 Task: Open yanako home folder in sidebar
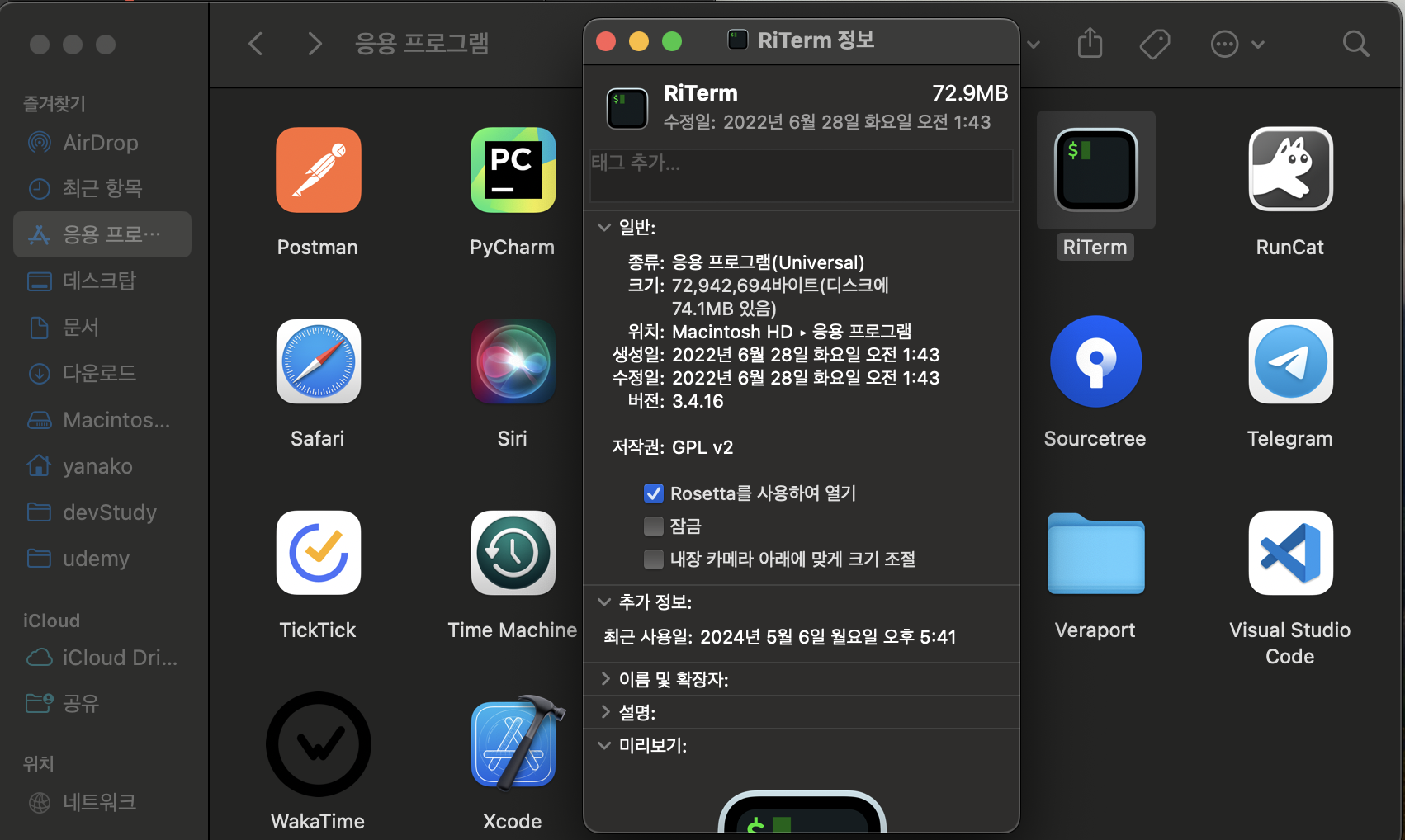tap(102, 466)
